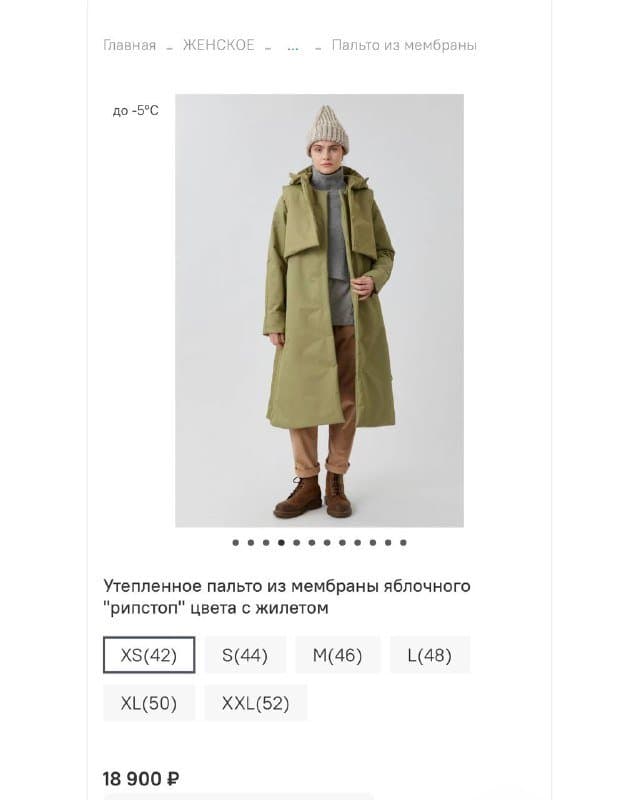Choose size S(44)

pos(245,655)
